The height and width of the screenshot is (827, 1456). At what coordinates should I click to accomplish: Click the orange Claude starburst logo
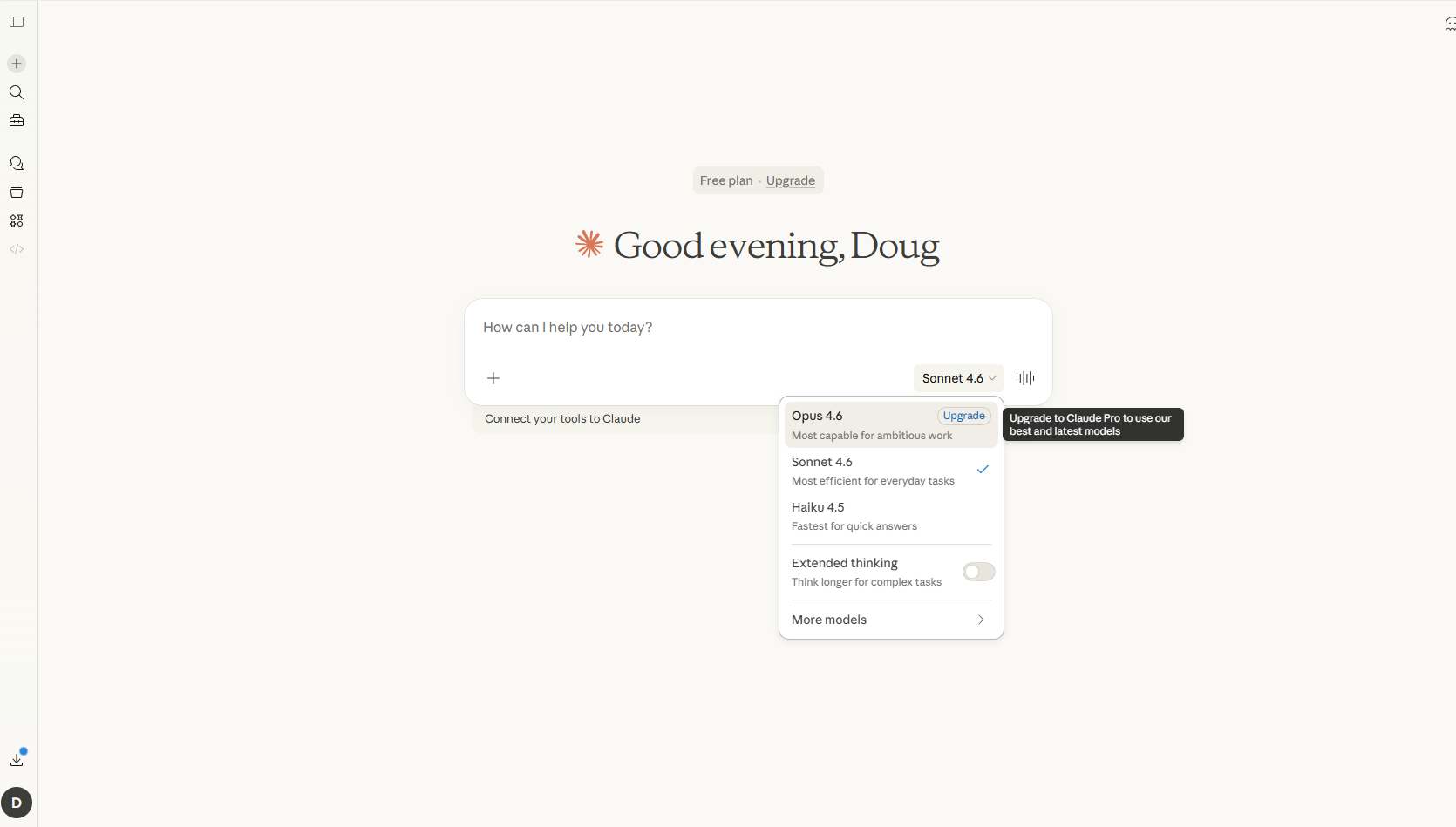[590, 245]
